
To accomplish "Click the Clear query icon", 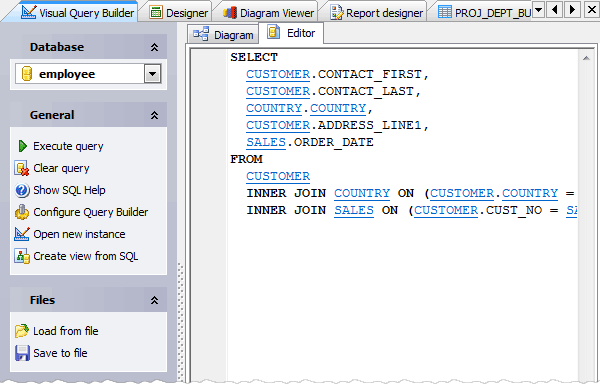I will coord(22,168).
